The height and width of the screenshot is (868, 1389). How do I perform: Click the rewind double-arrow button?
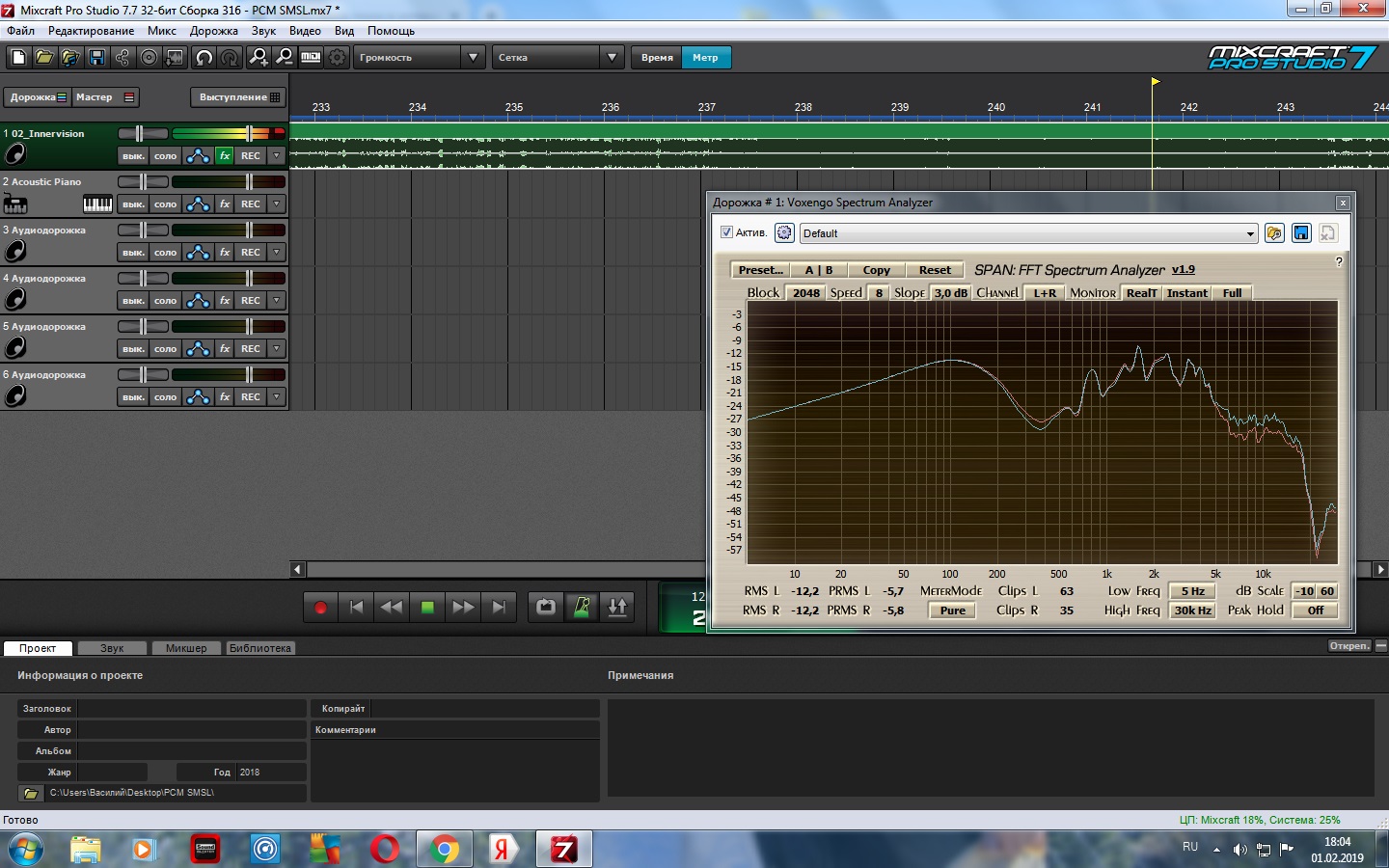pyautogui.click(x=392, y=607)
